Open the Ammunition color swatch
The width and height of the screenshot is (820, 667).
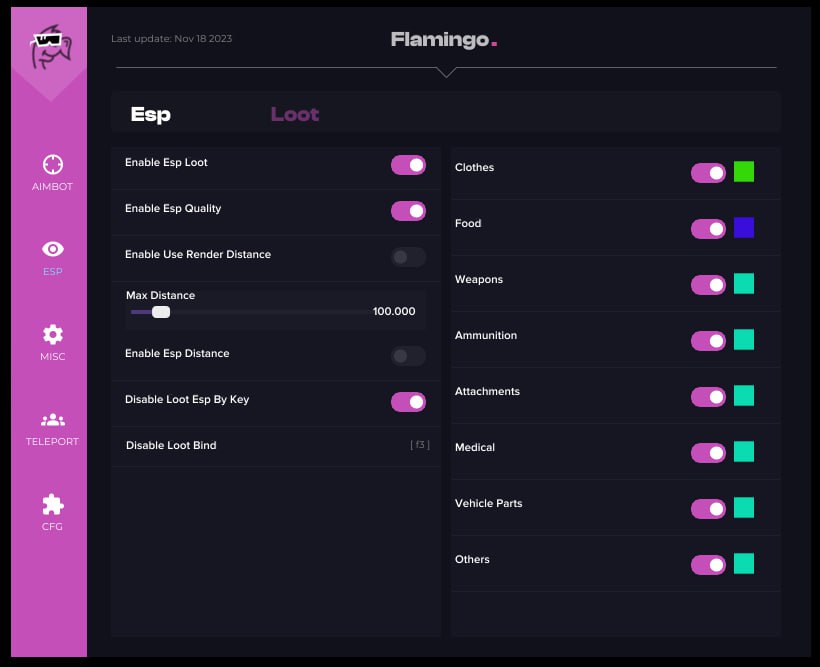pyautogui.click(x=744, y=340)
